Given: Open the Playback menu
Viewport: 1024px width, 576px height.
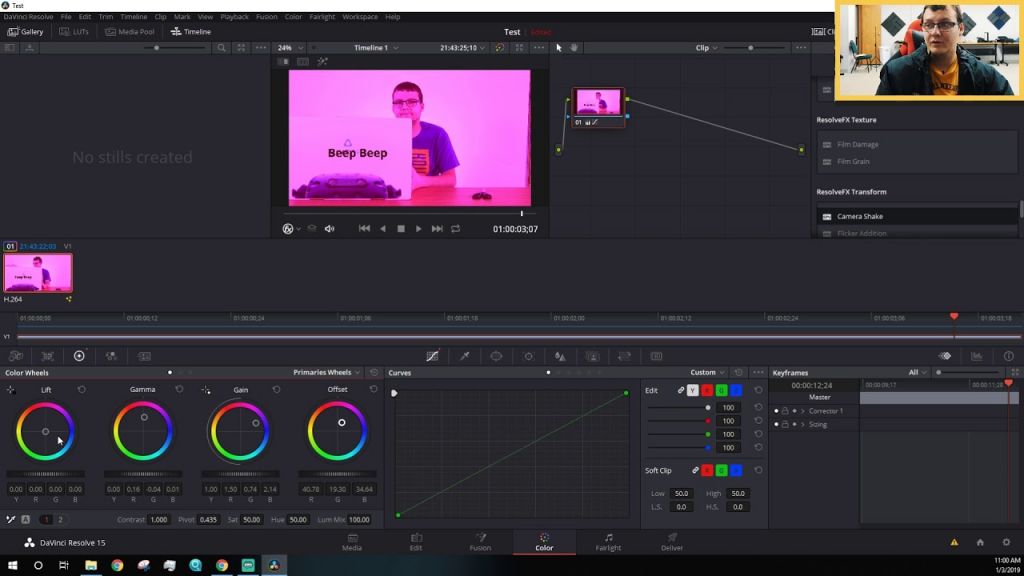Looking at the screenshot, I should click(x=234, y=17).
